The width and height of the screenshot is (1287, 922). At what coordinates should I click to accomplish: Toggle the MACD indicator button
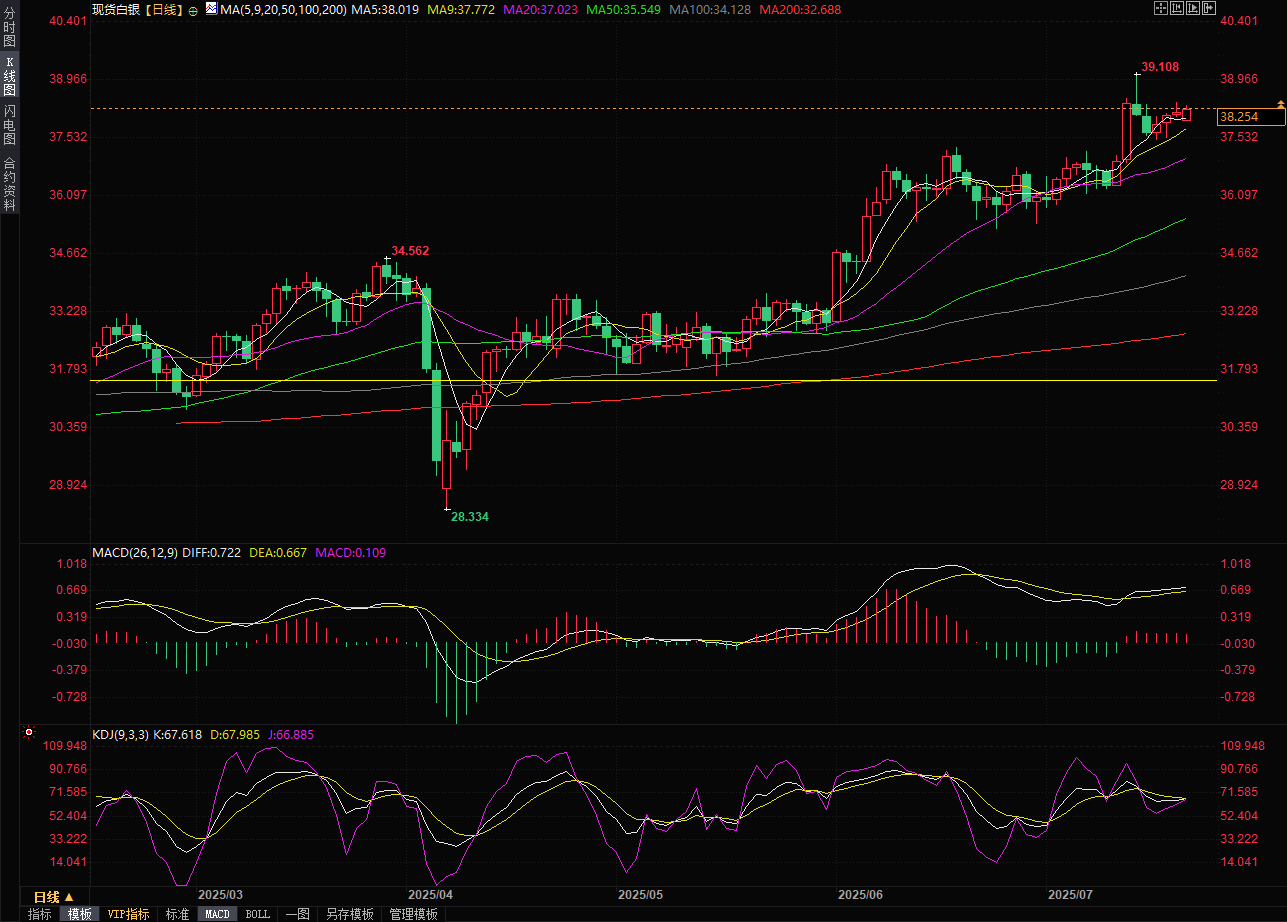(x=217, y=914)
